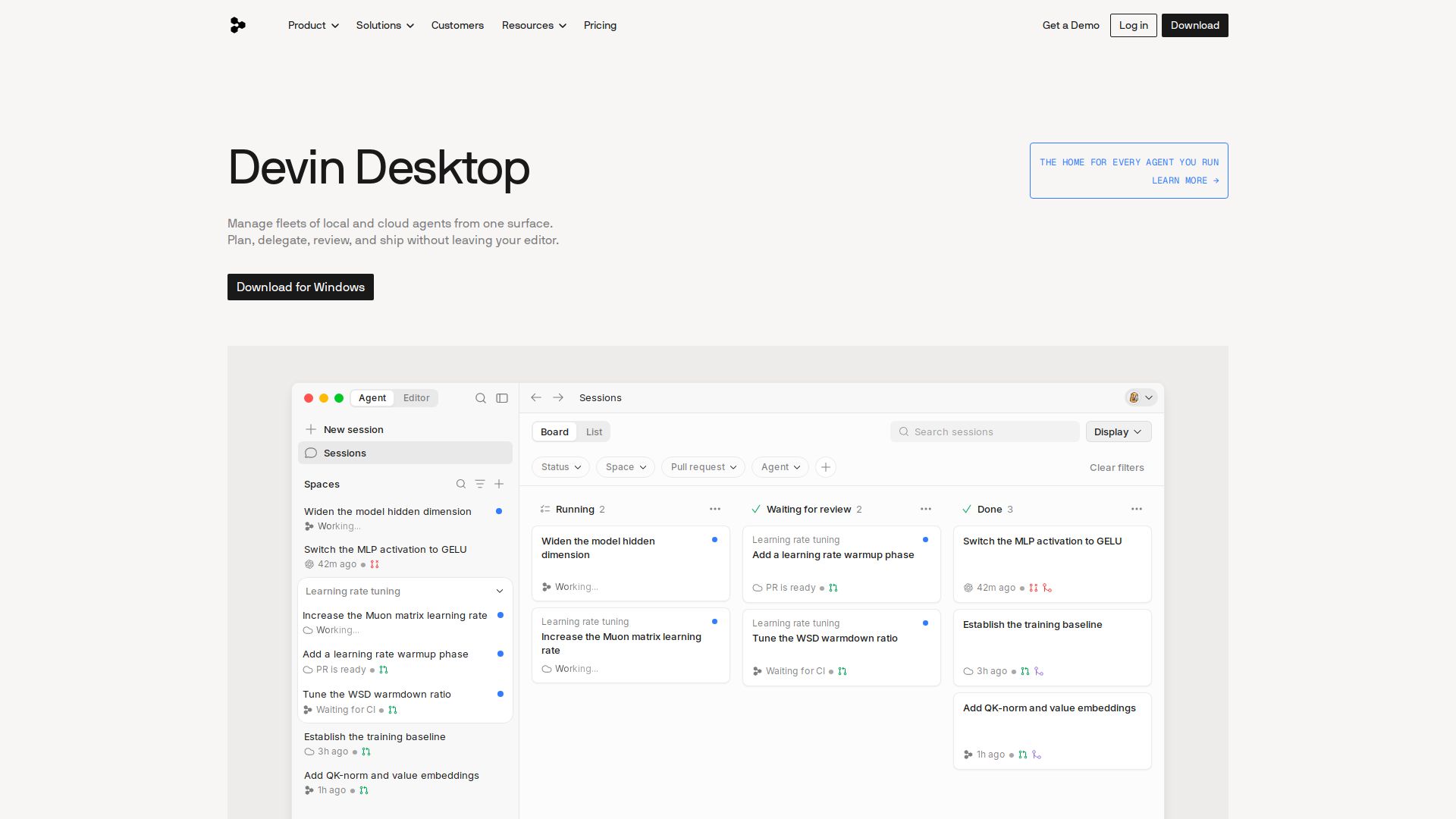Open Establish the training baseline card in Done
Image resolution: width=1456 pixels, height=819 pixels.
[x=1053, y=648]
